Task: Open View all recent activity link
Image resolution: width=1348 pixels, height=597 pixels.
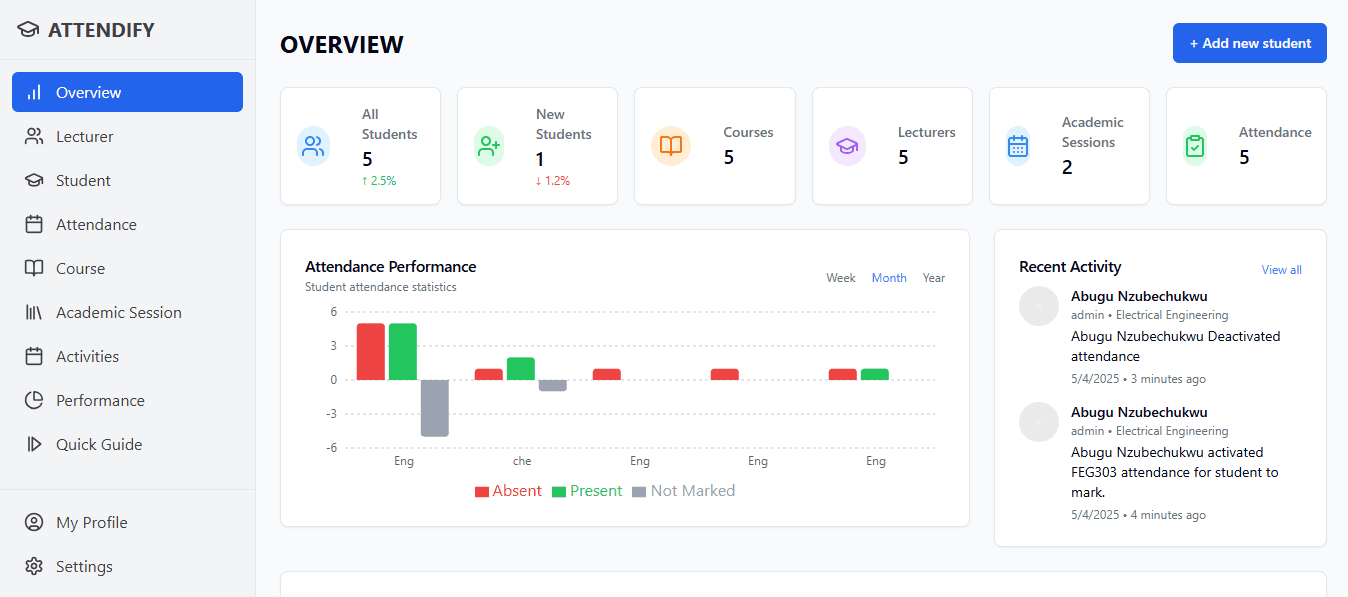Action: point(1281,270)
